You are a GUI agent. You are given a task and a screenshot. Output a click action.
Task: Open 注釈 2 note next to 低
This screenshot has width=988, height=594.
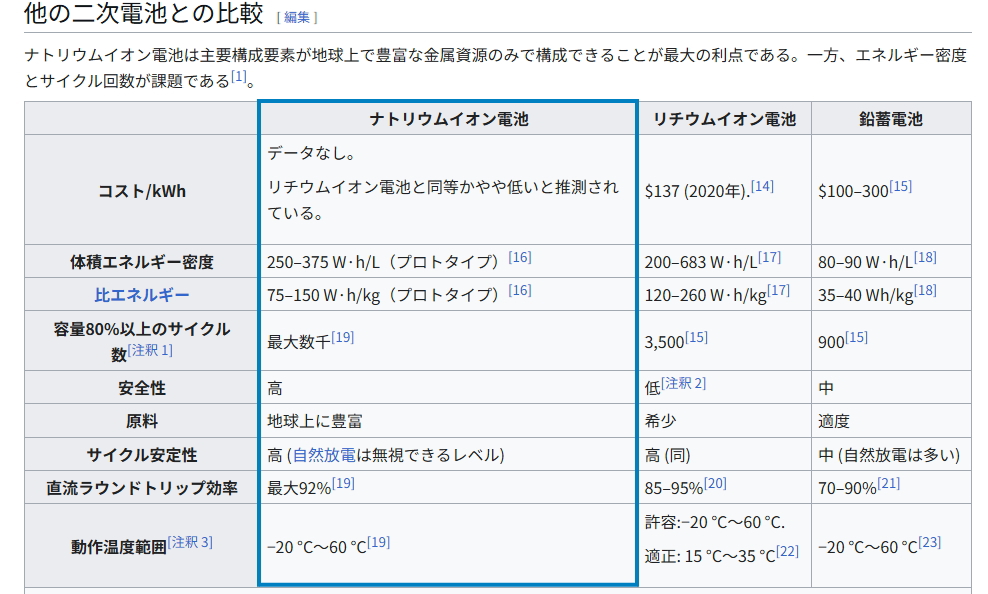click(x=684, y=383)
